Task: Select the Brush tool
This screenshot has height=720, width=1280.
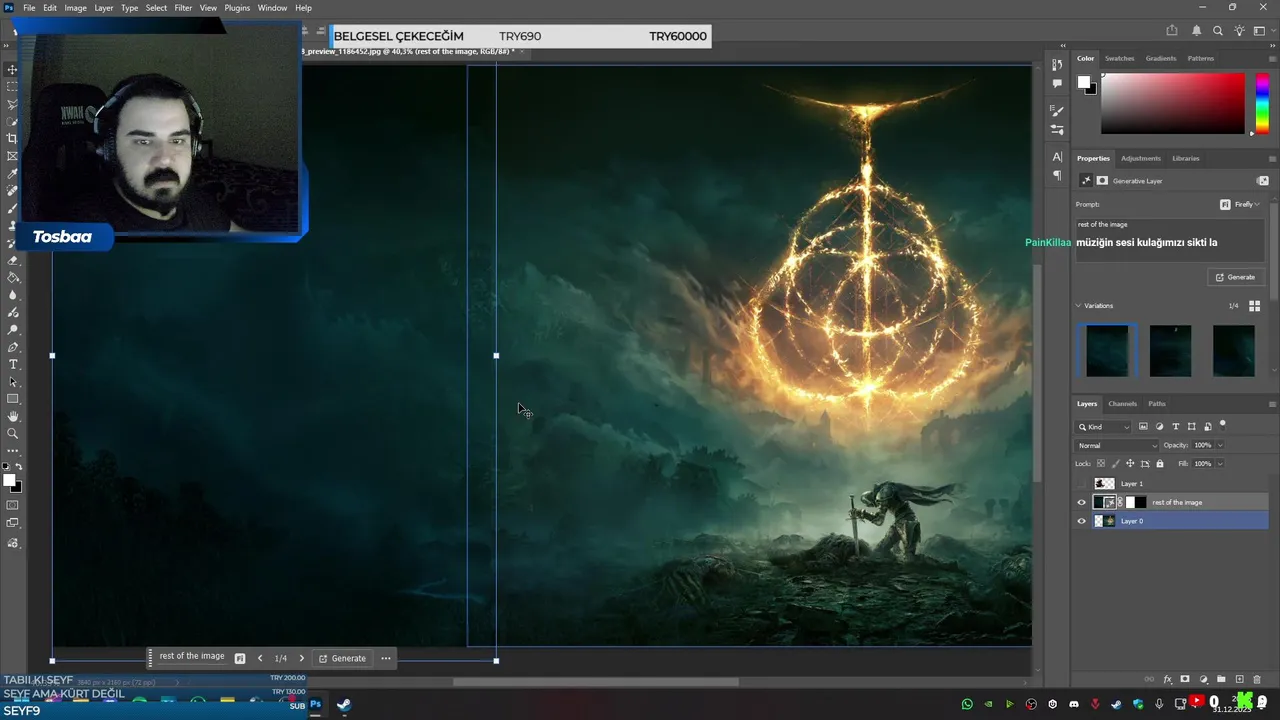Action: (x=12, y=208)
